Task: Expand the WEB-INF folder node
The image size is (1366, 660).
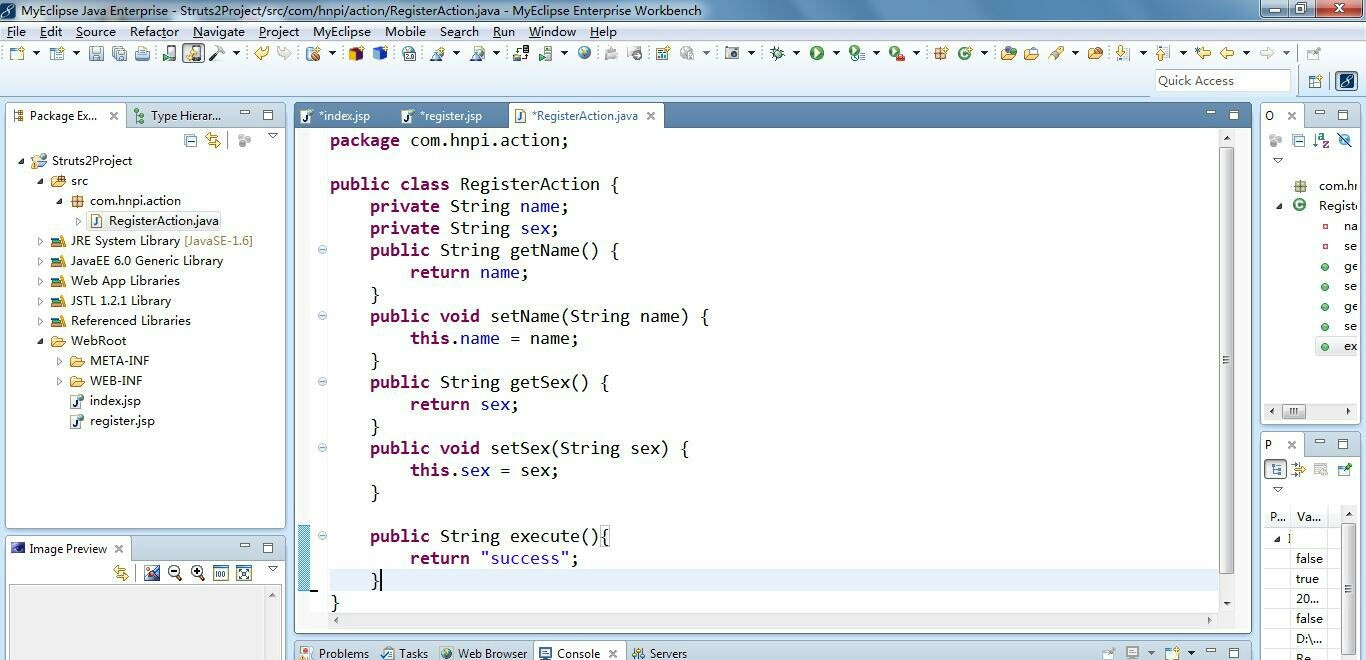Action: (59, 381)
